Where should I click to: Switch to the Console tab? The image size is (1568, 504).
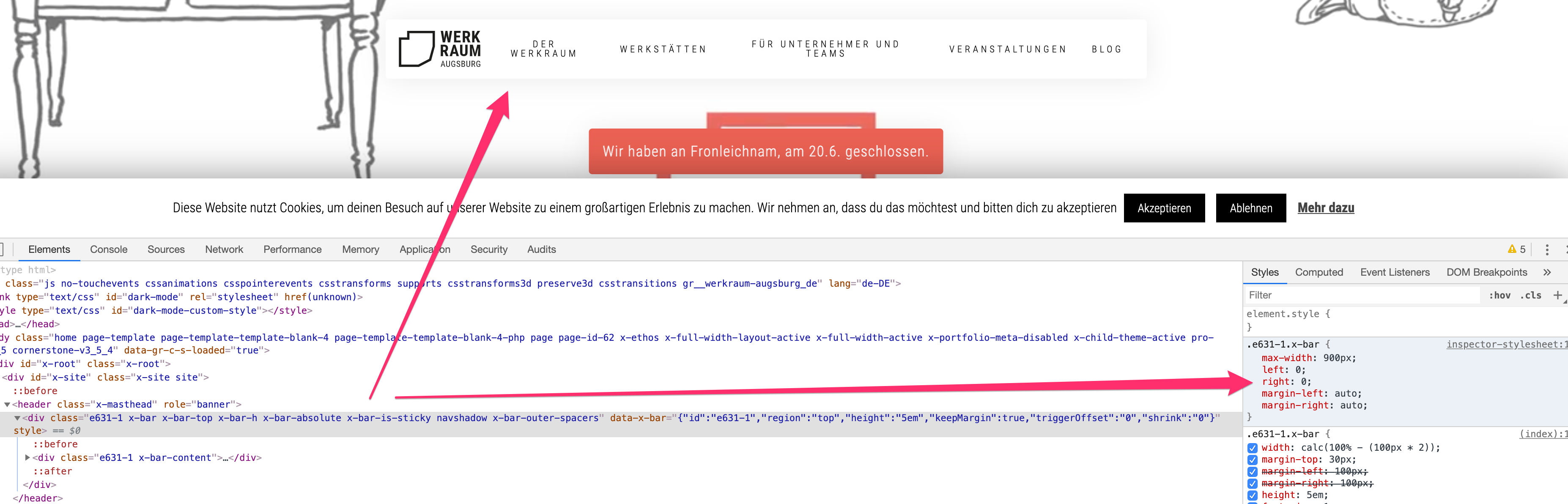point(108,249)
